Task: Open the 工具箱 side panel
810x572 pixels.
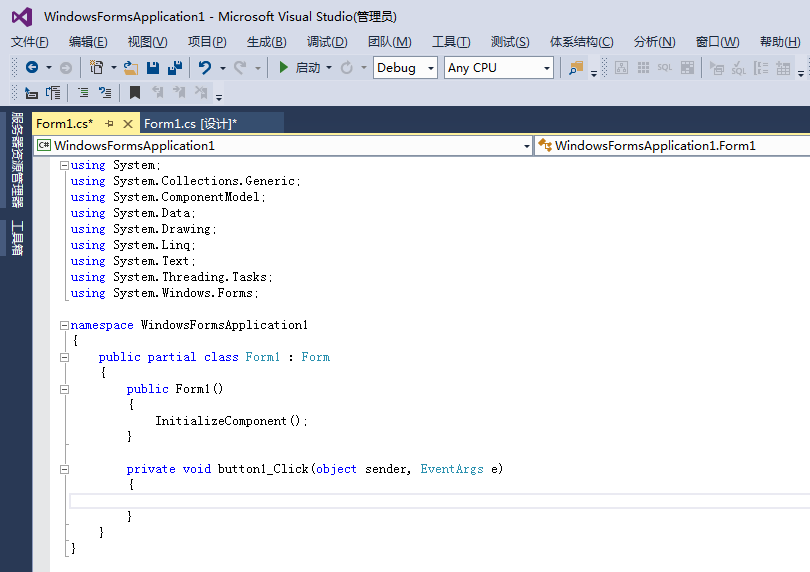Action: tap(17, 238)
